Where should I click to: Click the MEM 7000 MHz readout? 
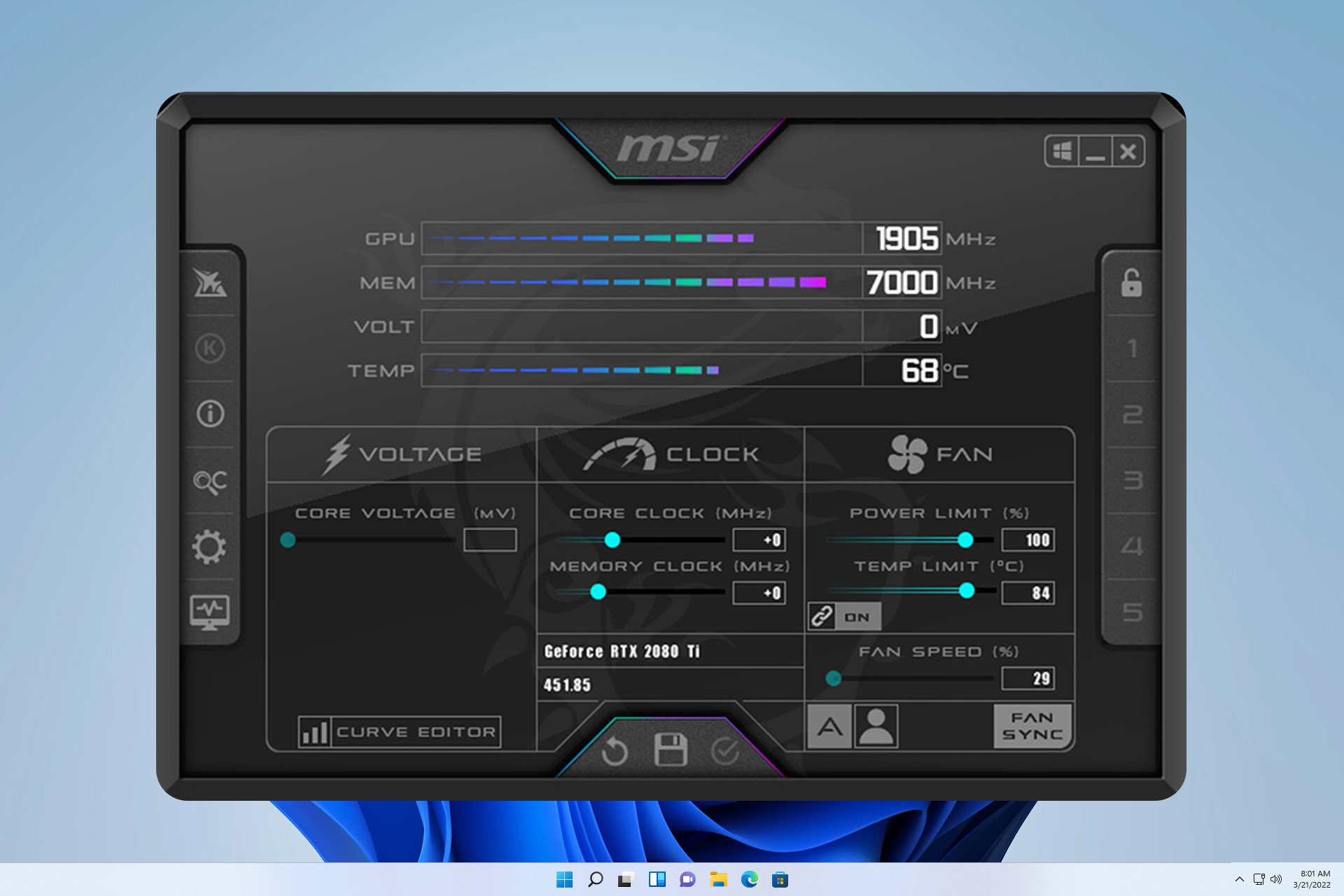902,283
